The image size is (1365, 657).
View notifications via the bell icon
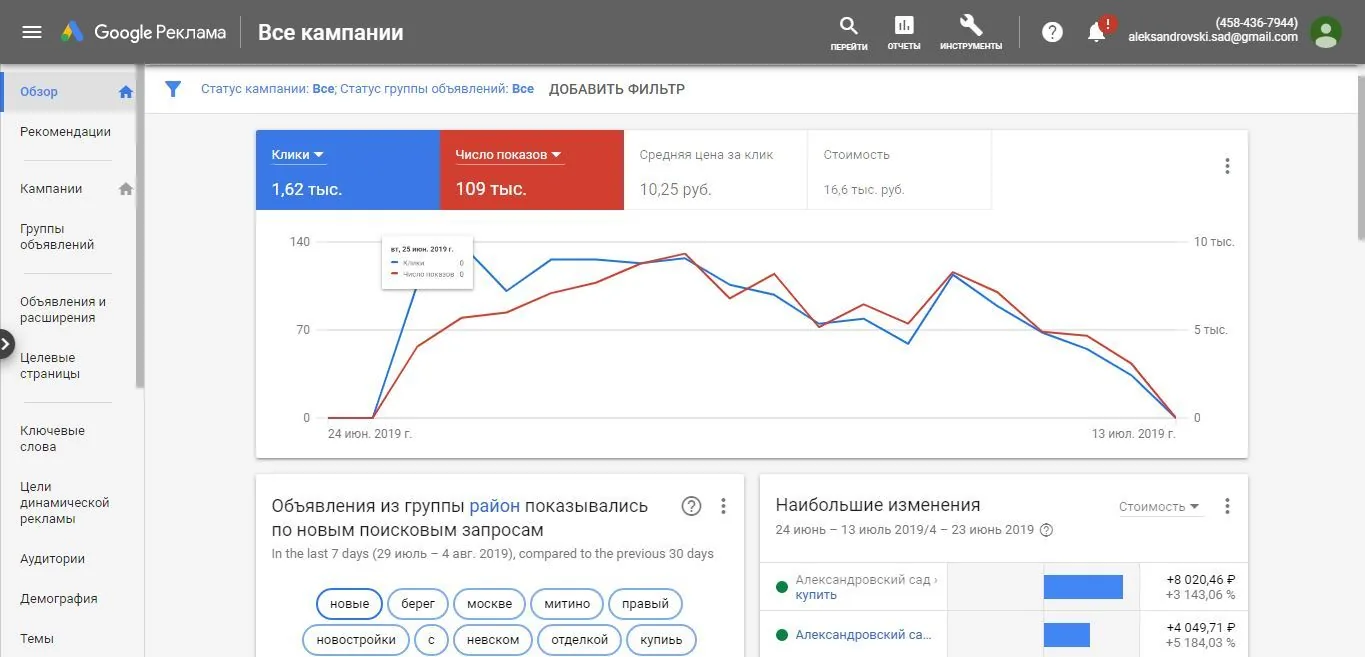1097,32
